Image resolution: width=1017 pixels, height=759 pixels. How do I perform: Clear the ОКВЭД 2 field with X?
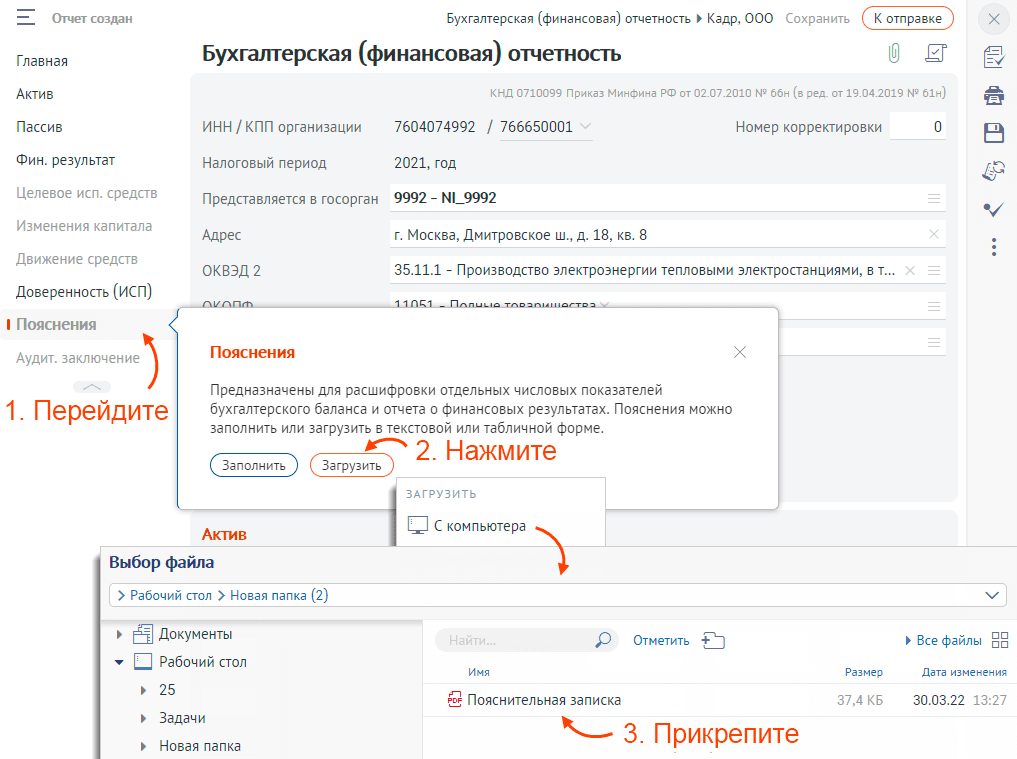click(x=910, y=271)
